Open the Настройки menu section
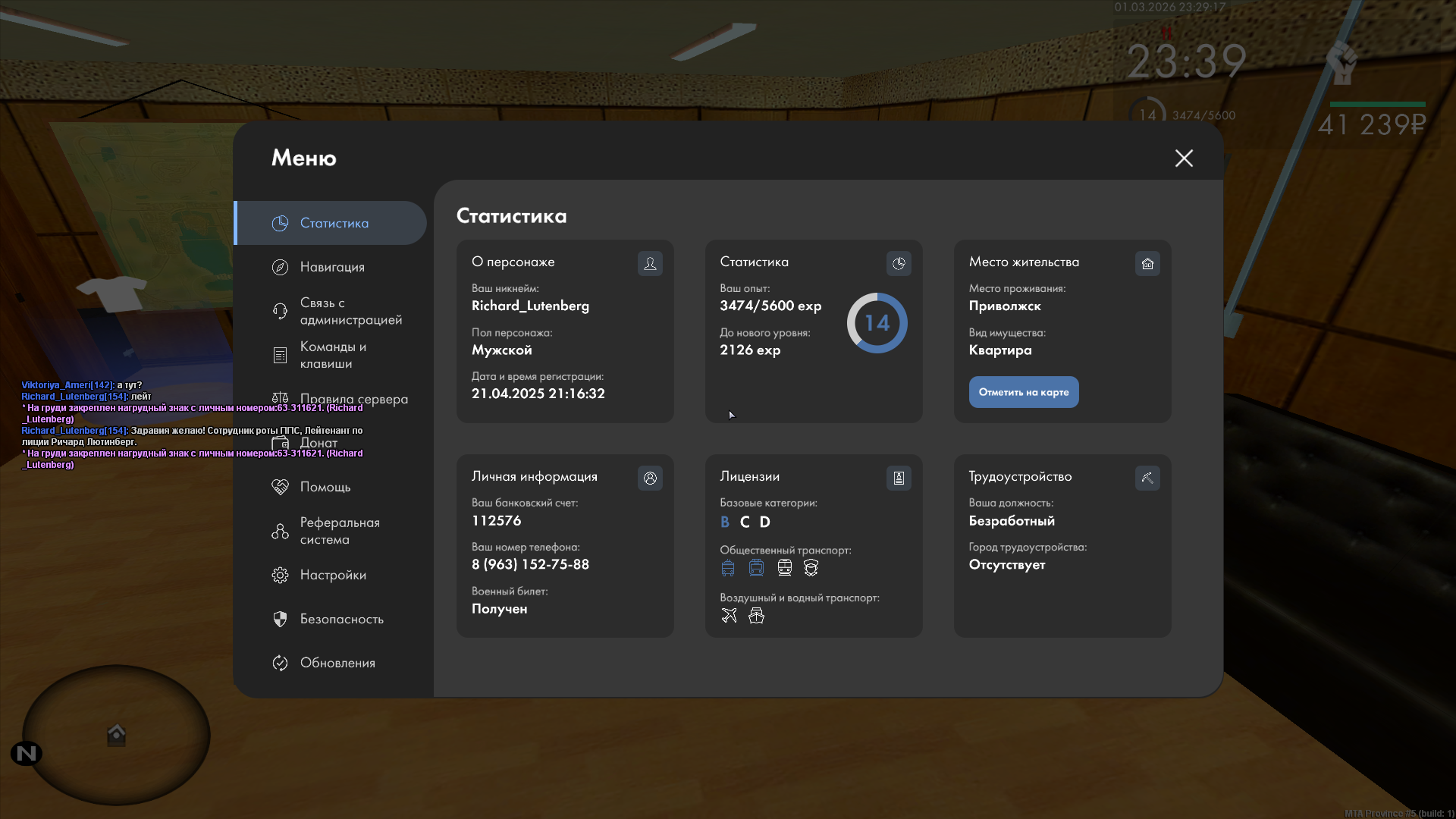1456x819 pixels. [333, 575]
